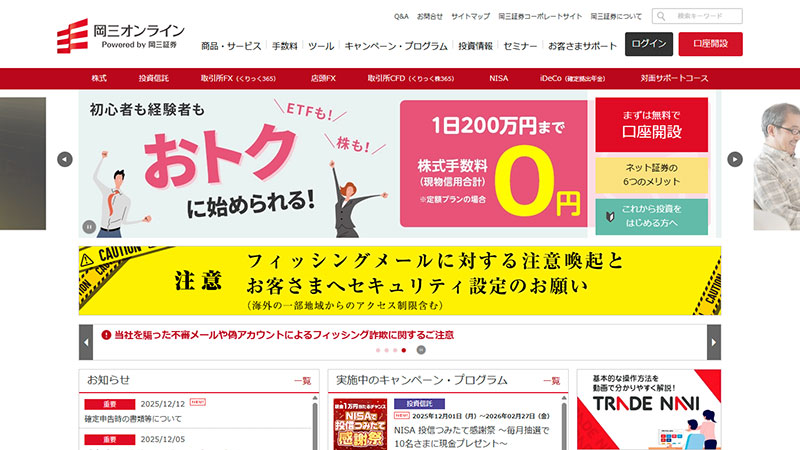
Task: Open 岡三証券について link
Action: coord(616,16)
